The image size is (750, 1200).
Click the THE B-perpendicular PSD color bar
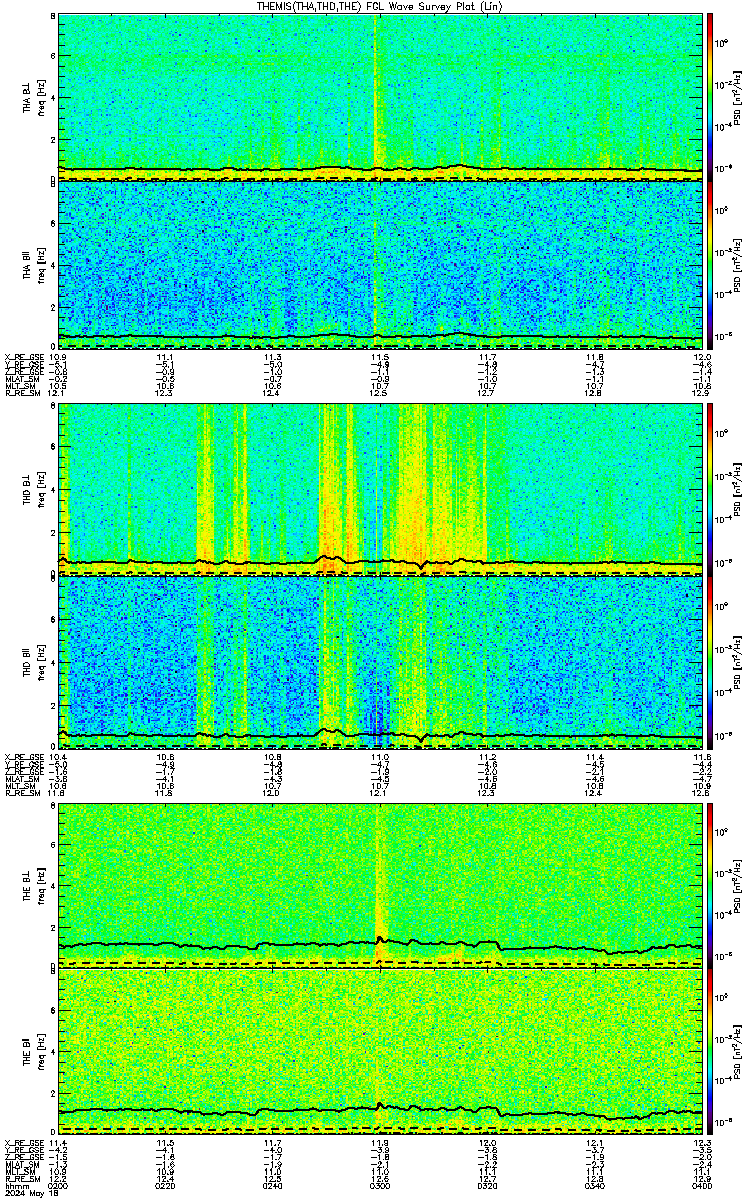coord(711,884)
